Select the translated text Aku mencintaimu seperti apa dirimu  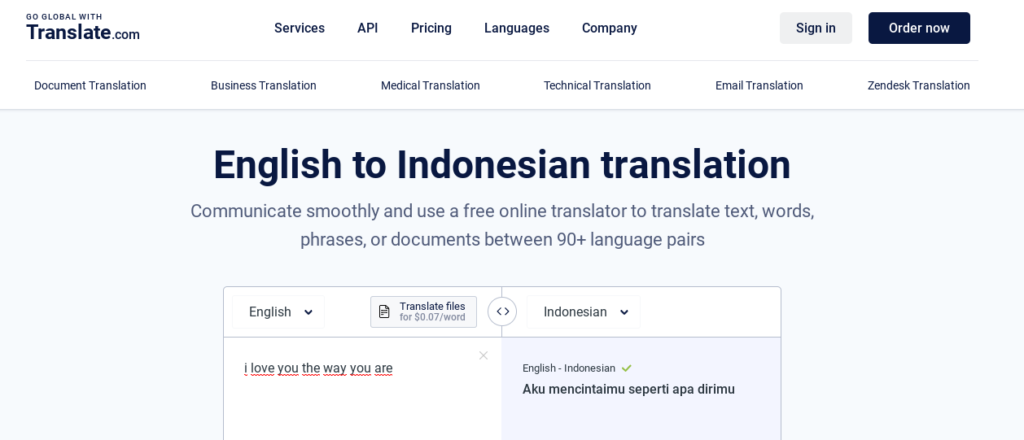point(628,389)
